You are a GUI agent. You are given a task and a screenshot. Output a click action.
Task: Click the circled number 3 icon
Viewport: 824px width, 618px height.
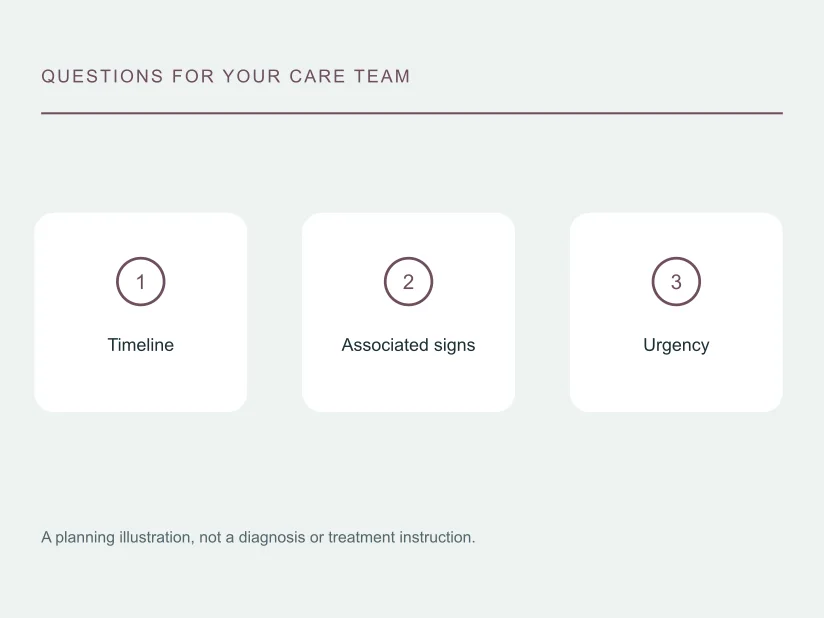[x=676, y=282]
